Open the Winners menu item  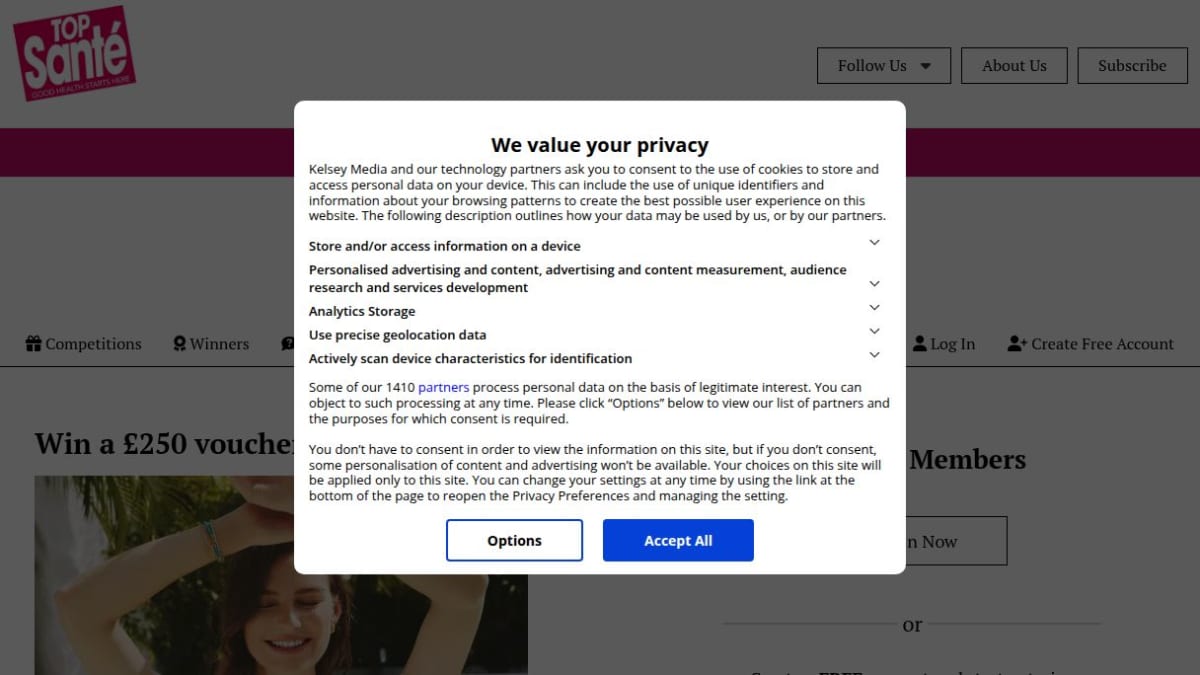click(x=211, y=343)
